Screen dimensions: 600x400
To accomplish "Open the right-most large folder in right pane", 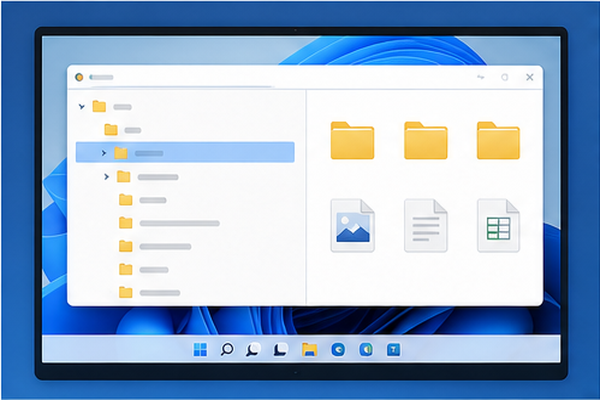I will 498,140.
